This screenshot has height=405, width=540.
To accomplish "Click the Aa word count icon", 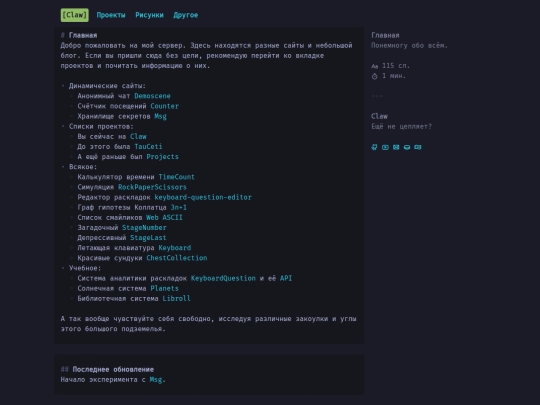I will (x=374, y=66).
